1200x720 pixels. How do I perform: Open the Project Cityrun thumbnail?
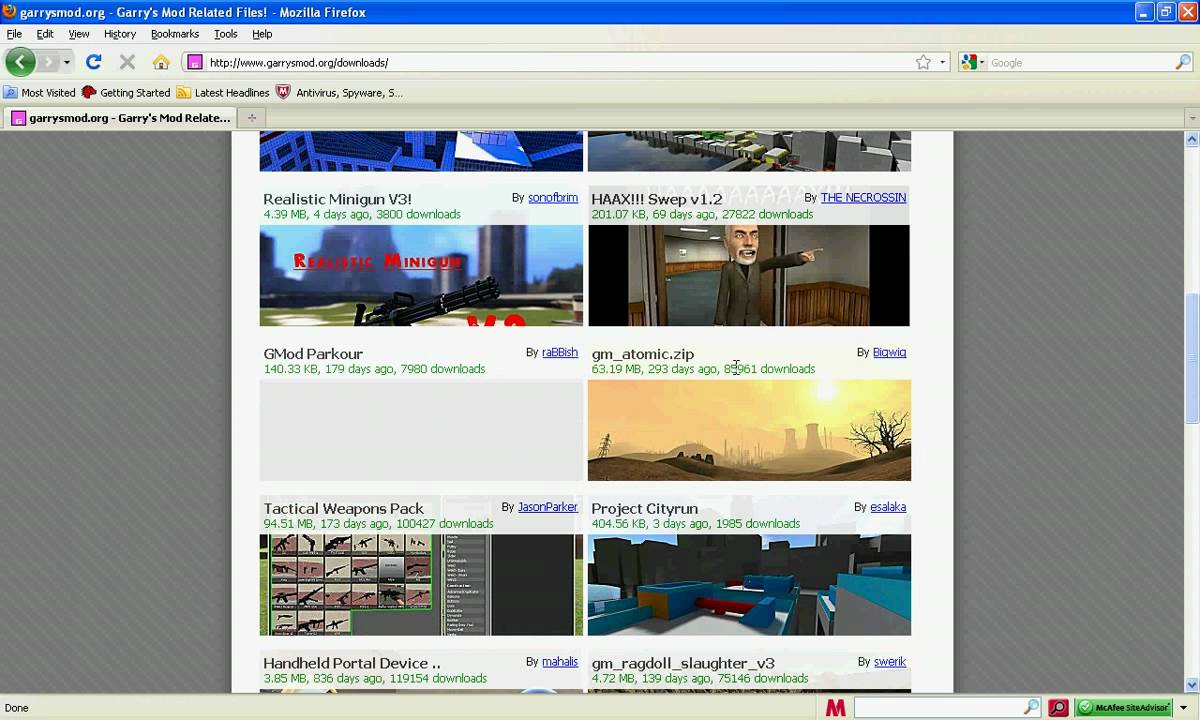(x=749, y=585)
